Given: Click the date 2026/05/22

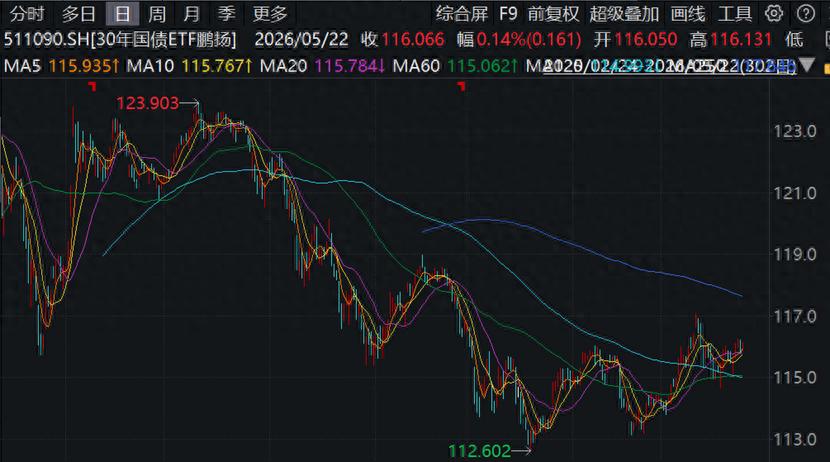Looking at the screenshot, I should (x=301, y=40).
